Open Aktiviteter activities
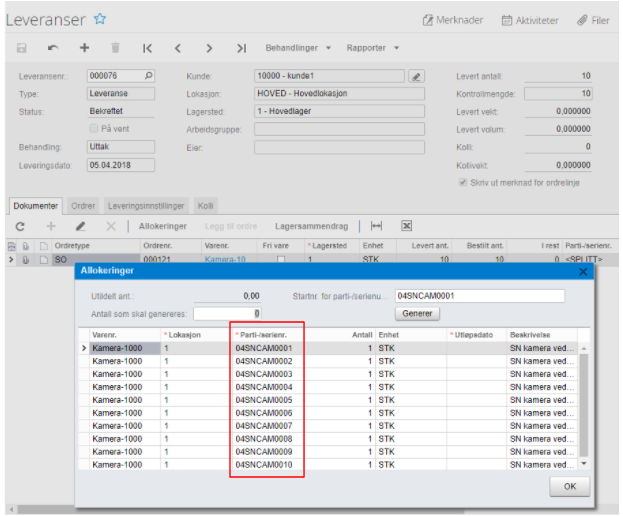The image size is (623, 516). [x=530, y=20]
